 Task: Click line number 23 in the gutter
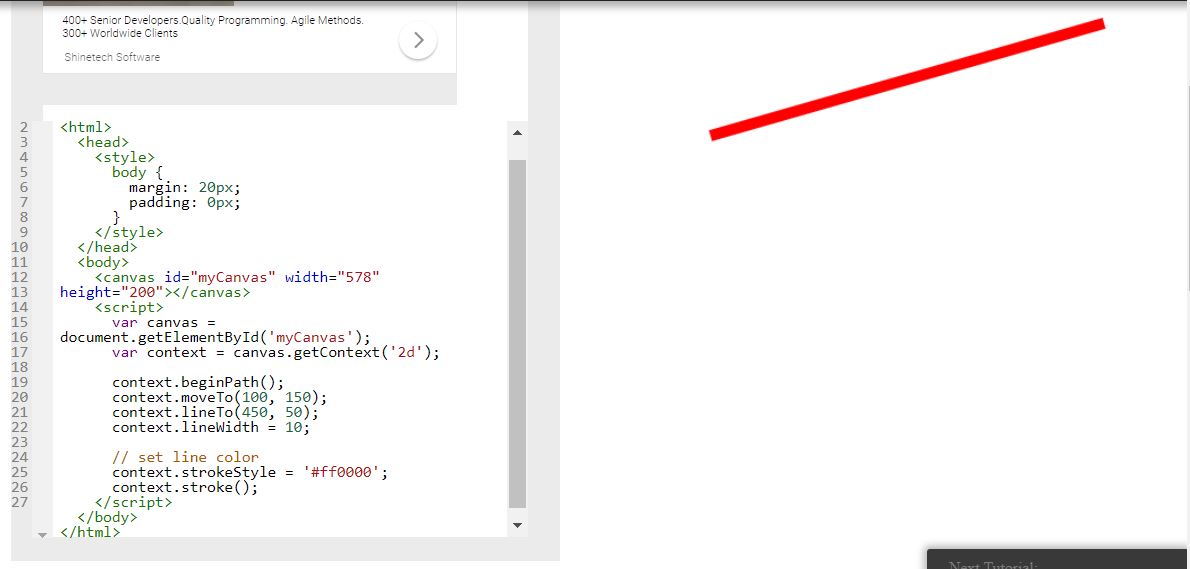(20, 442)
